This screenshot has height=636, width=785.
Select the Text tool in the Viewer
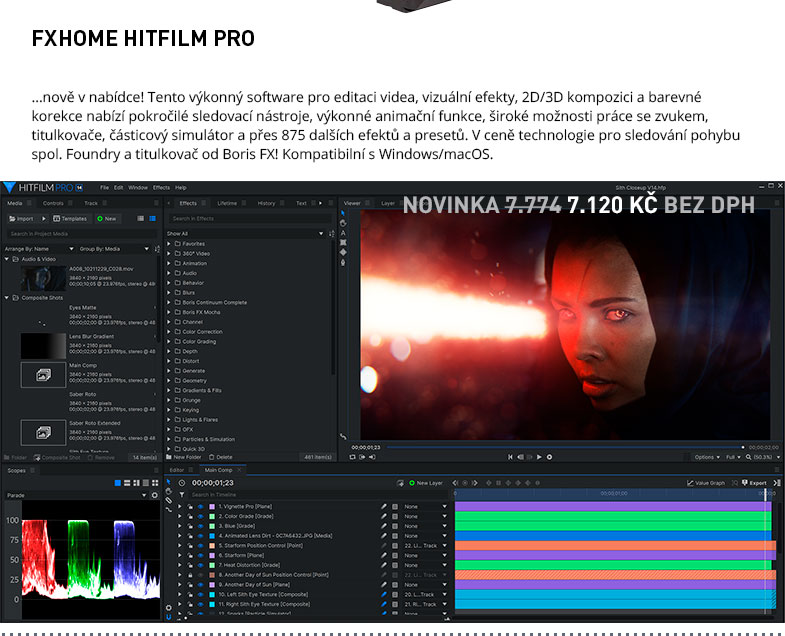(343, 233)
